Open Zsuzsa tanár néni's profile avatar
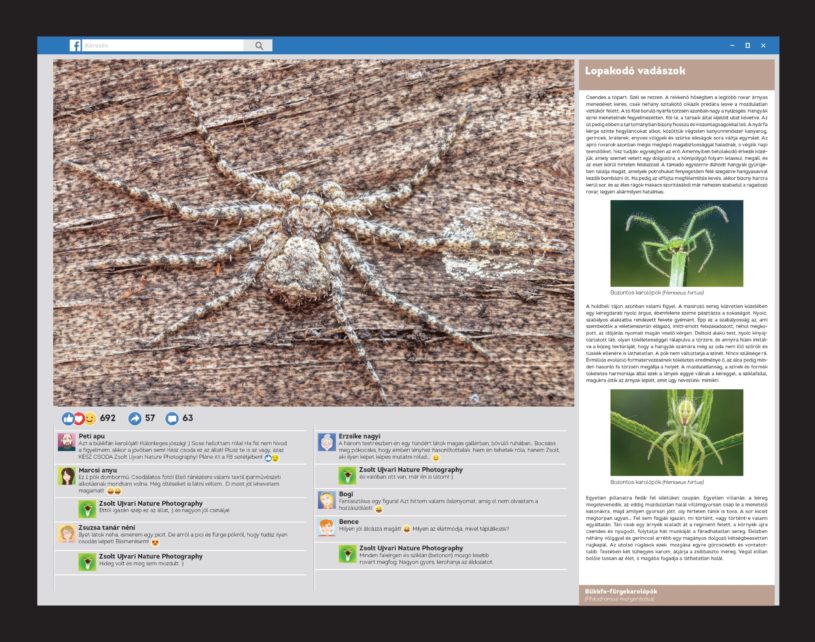This screenshot has width=815, height=642. tap(66, 533)
